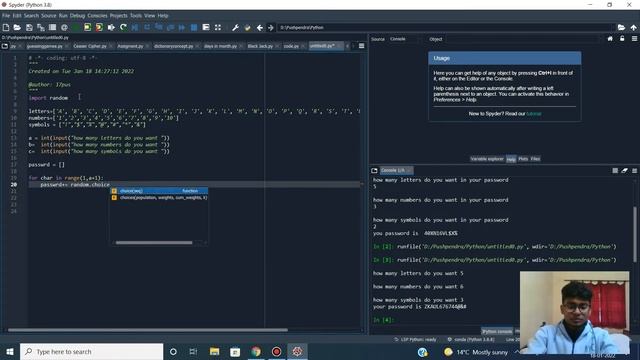The height and width of the screenshot is (360, 640).
Task: Switch to the Black Jack.py tab
Action: click(x=260, y=46)
